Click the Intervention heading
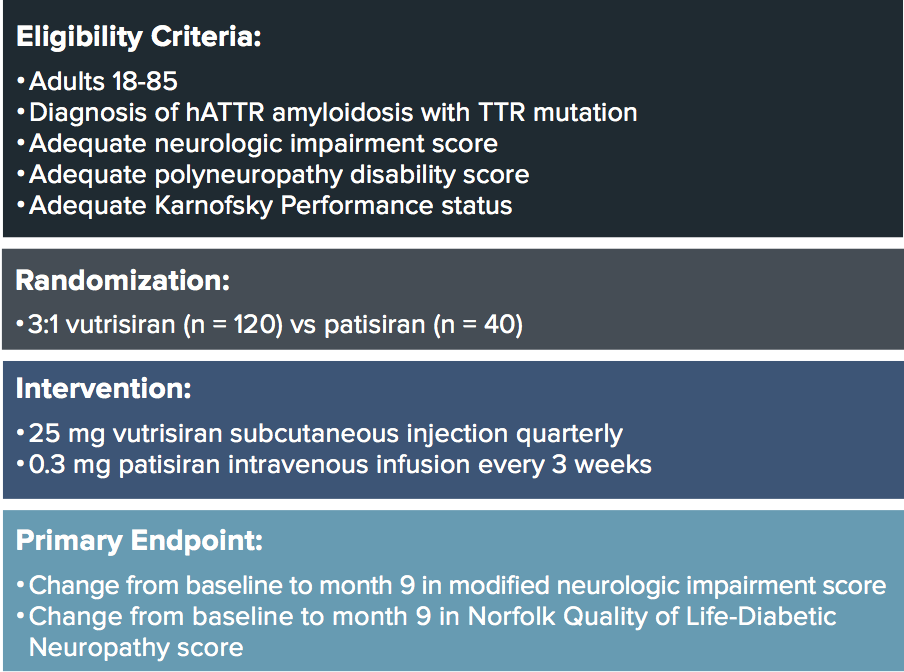This screenshot has width=904, height=672. 103,388
